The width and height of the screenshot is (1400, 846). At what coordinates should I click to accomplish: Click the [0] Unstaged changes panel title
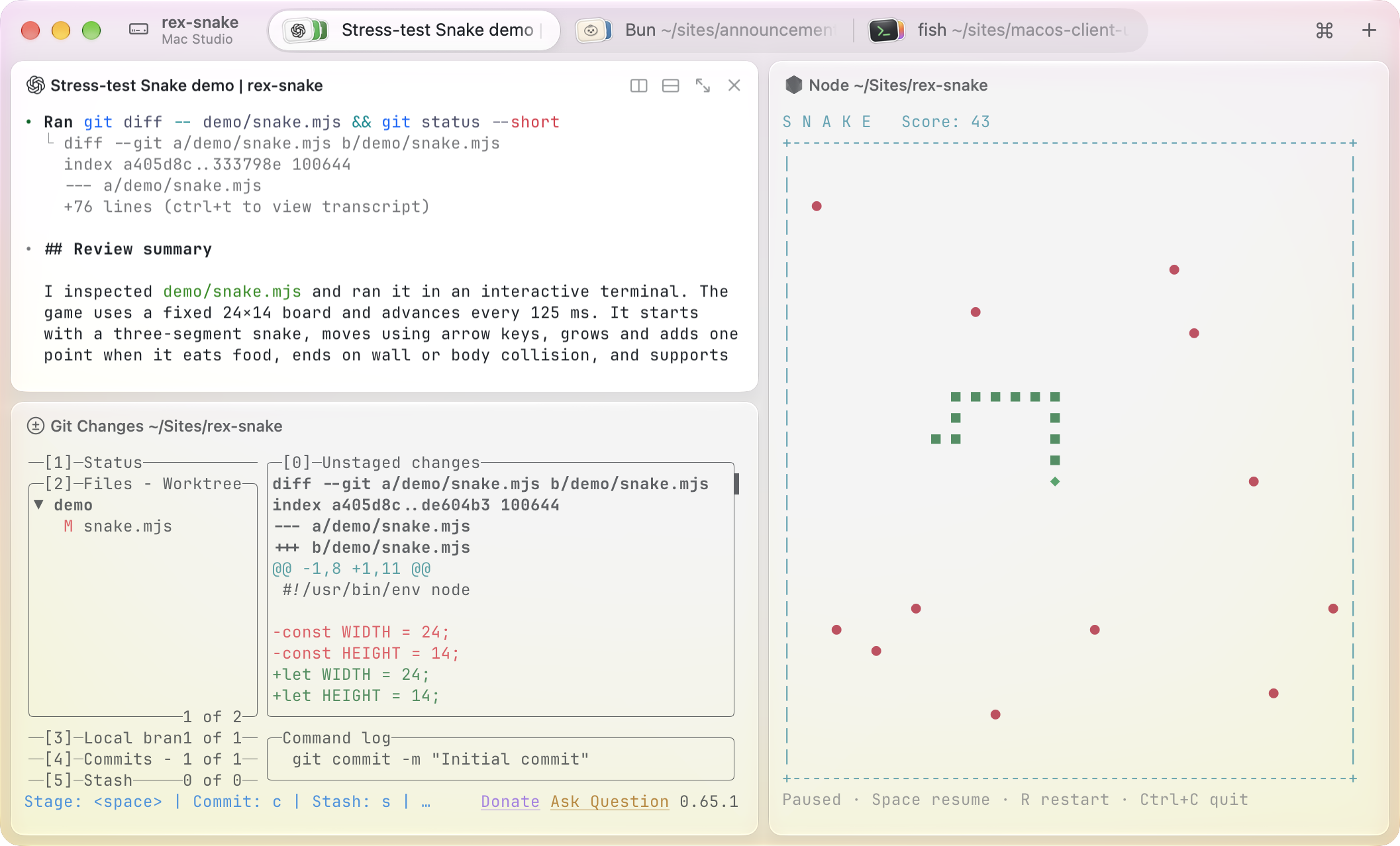[381, 463]
